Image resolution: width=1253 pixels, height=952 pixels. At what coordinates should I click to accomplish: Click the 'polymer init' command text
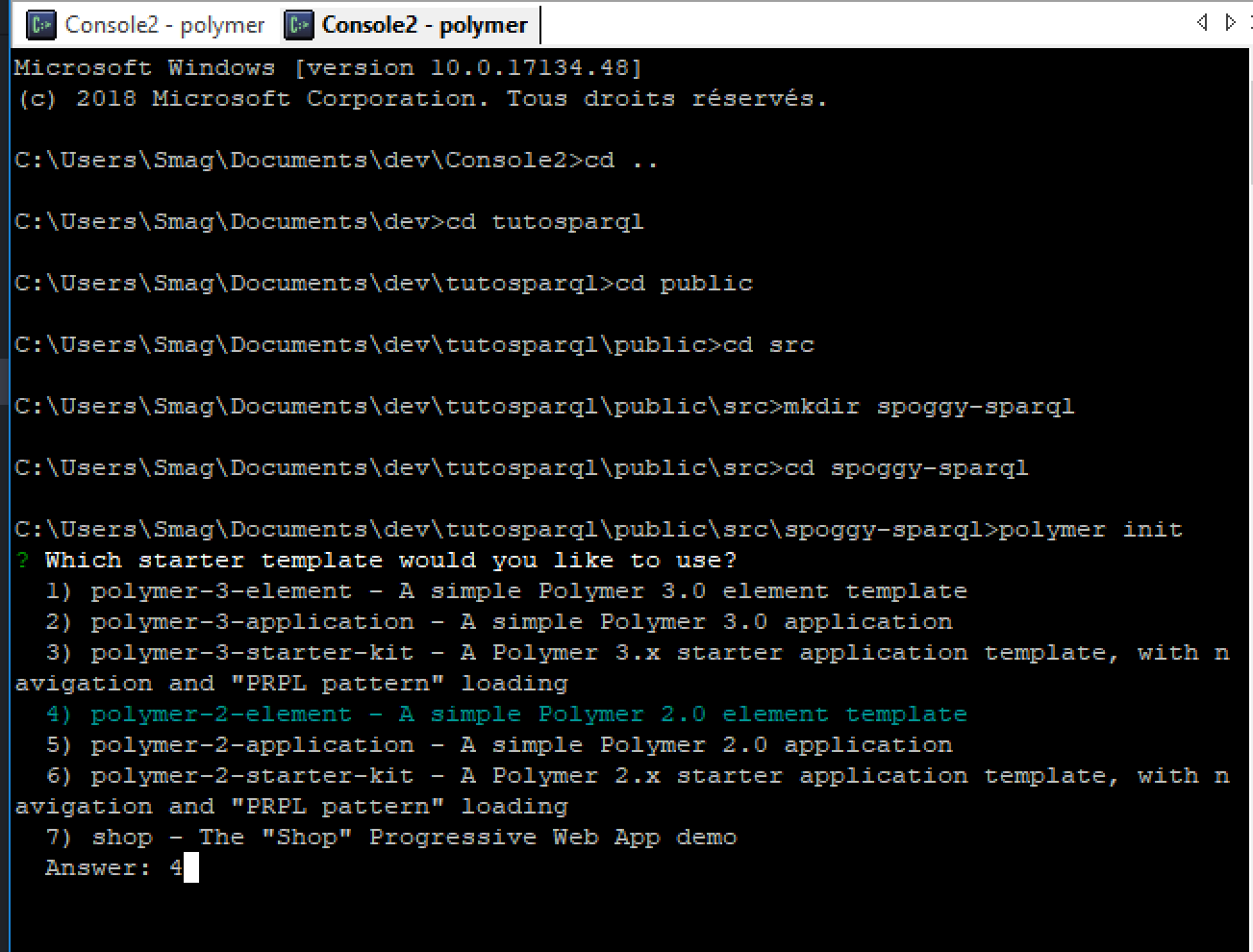(1090, 530)
